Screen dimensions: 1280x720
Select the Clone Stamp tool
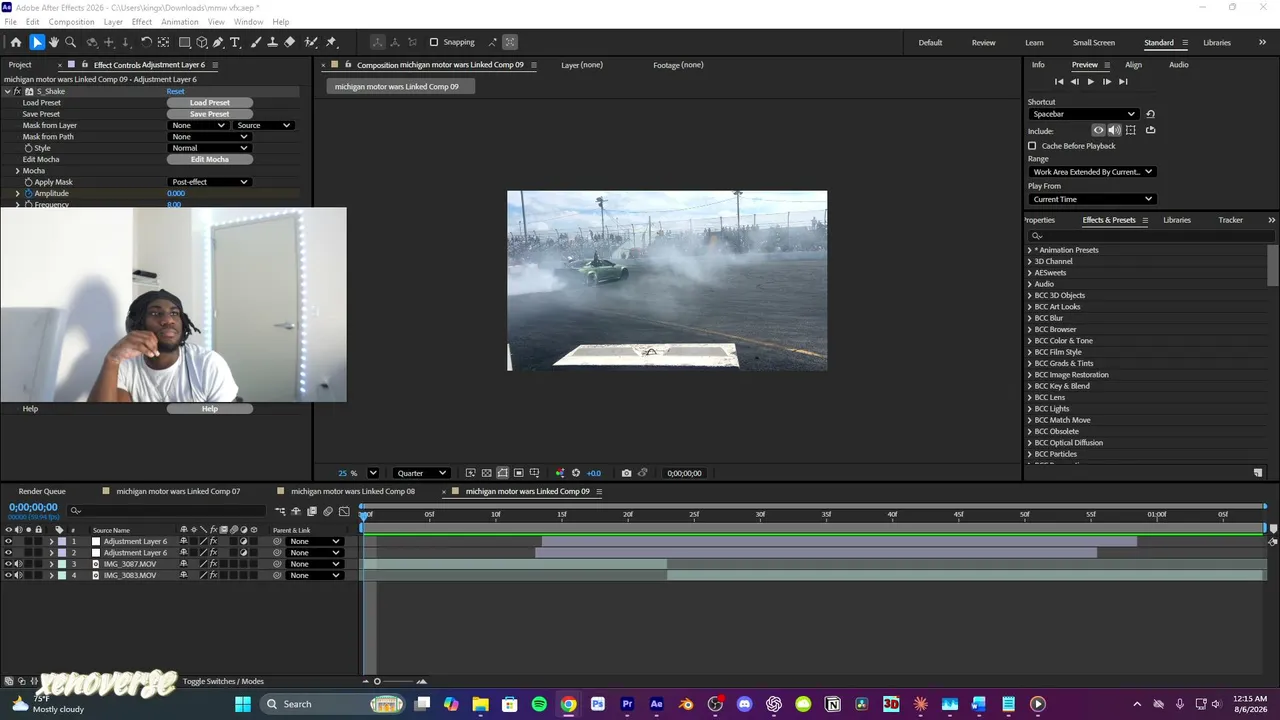click(x=272, y=42)
